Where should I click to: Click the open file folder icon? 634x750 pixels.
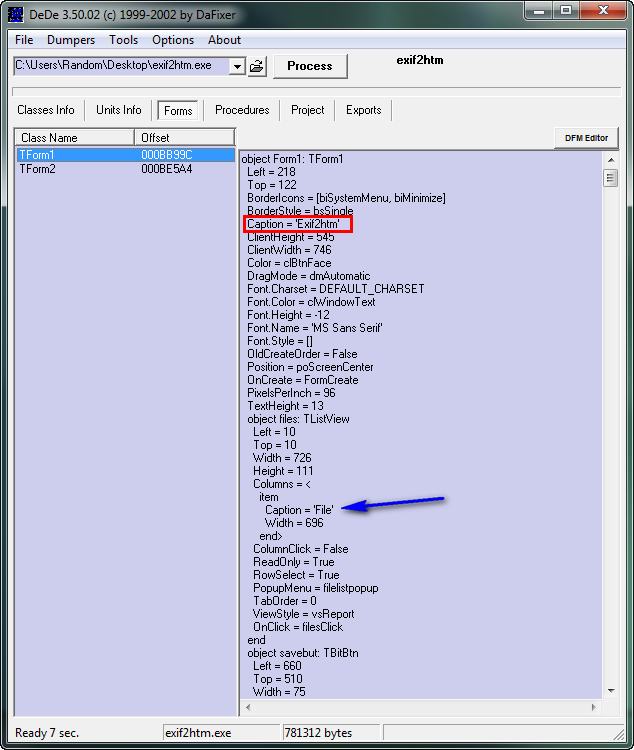[x=257, y=66]
